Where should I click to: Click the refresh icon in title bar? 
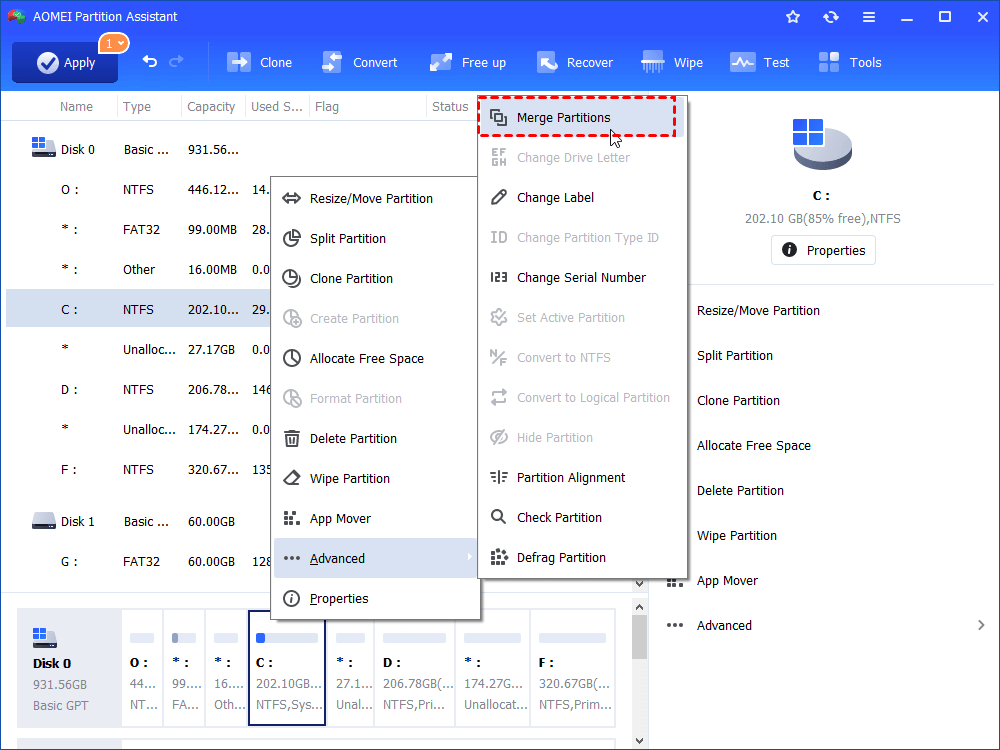click(830, 17)
